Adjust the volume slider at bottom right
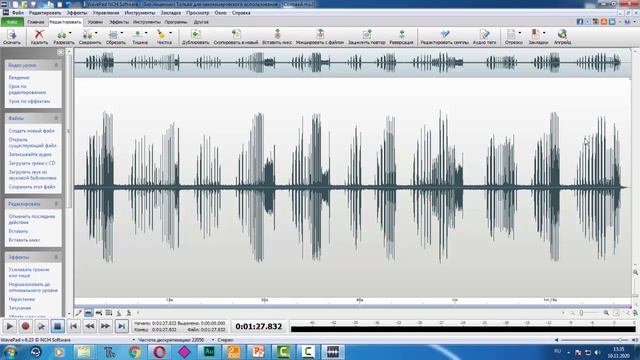The image size is (640, 360). click(594, 340)
